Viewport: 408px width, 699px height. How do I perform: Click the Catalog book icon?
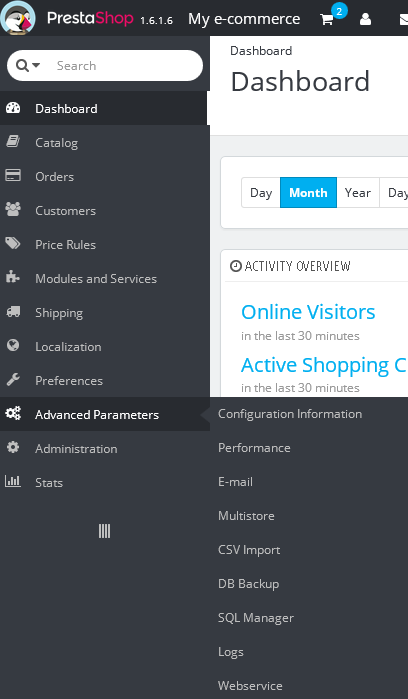13,142
